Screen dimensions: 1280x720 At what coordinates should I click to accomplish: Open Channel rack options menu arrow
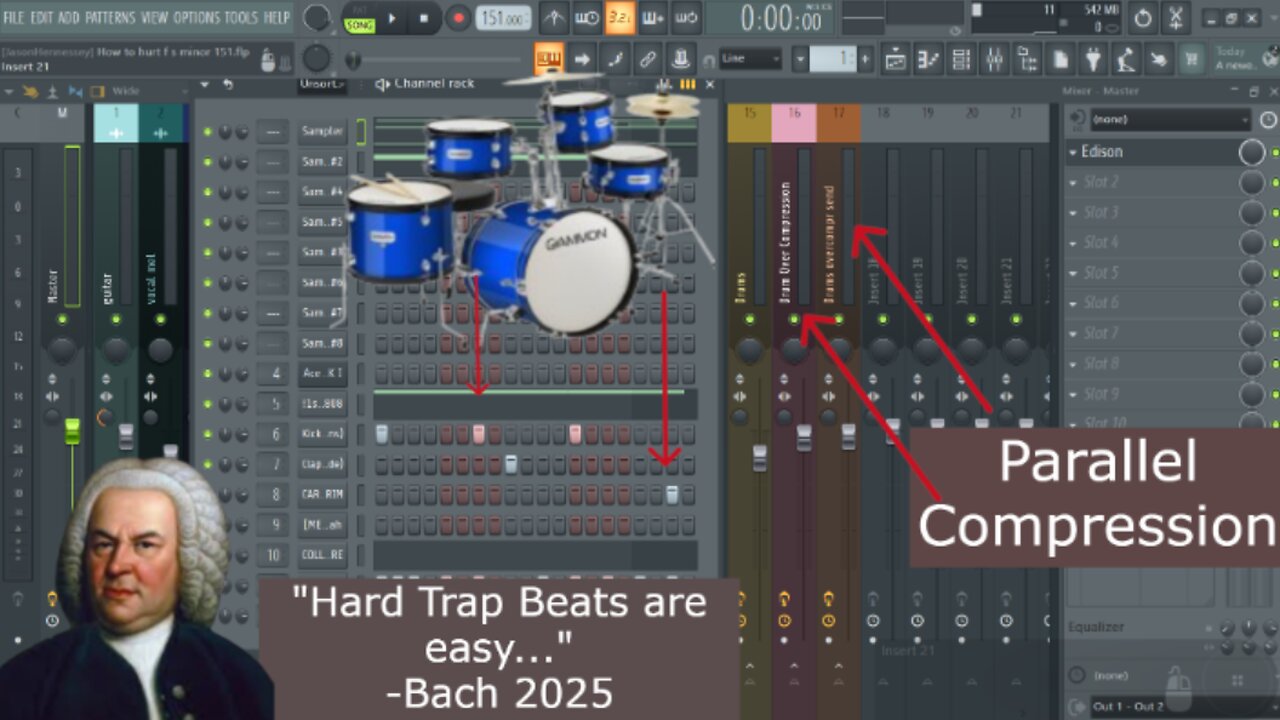(x=207, y=84)
